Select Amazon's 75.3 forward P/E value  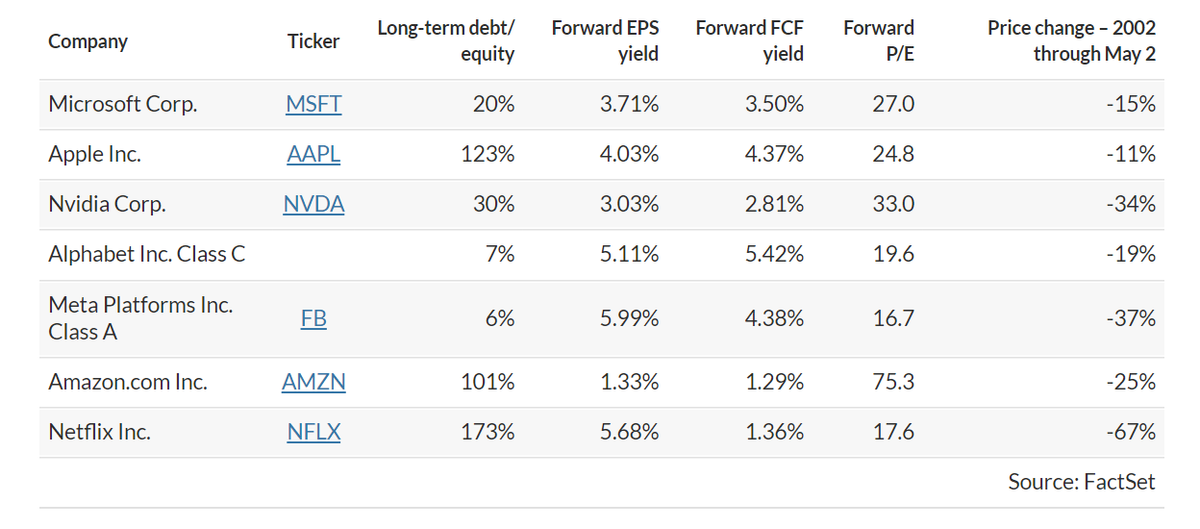[893, 382]
